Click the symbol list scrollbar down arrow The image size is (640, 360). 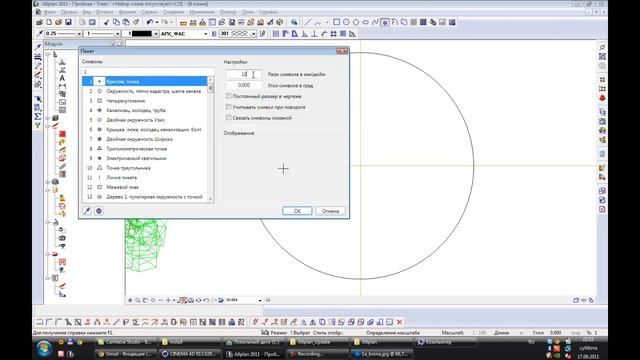pos(211,199)
